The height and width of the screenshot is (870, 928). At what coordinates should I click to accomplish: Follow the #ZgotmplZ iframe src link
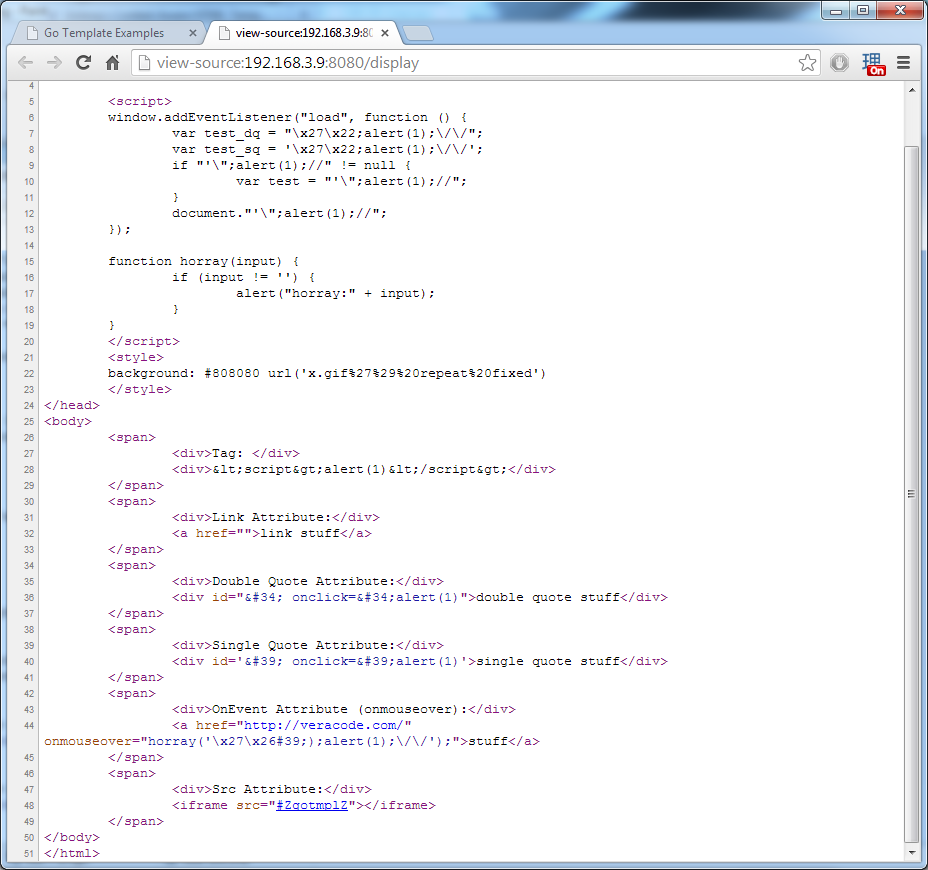click(312, 805)
